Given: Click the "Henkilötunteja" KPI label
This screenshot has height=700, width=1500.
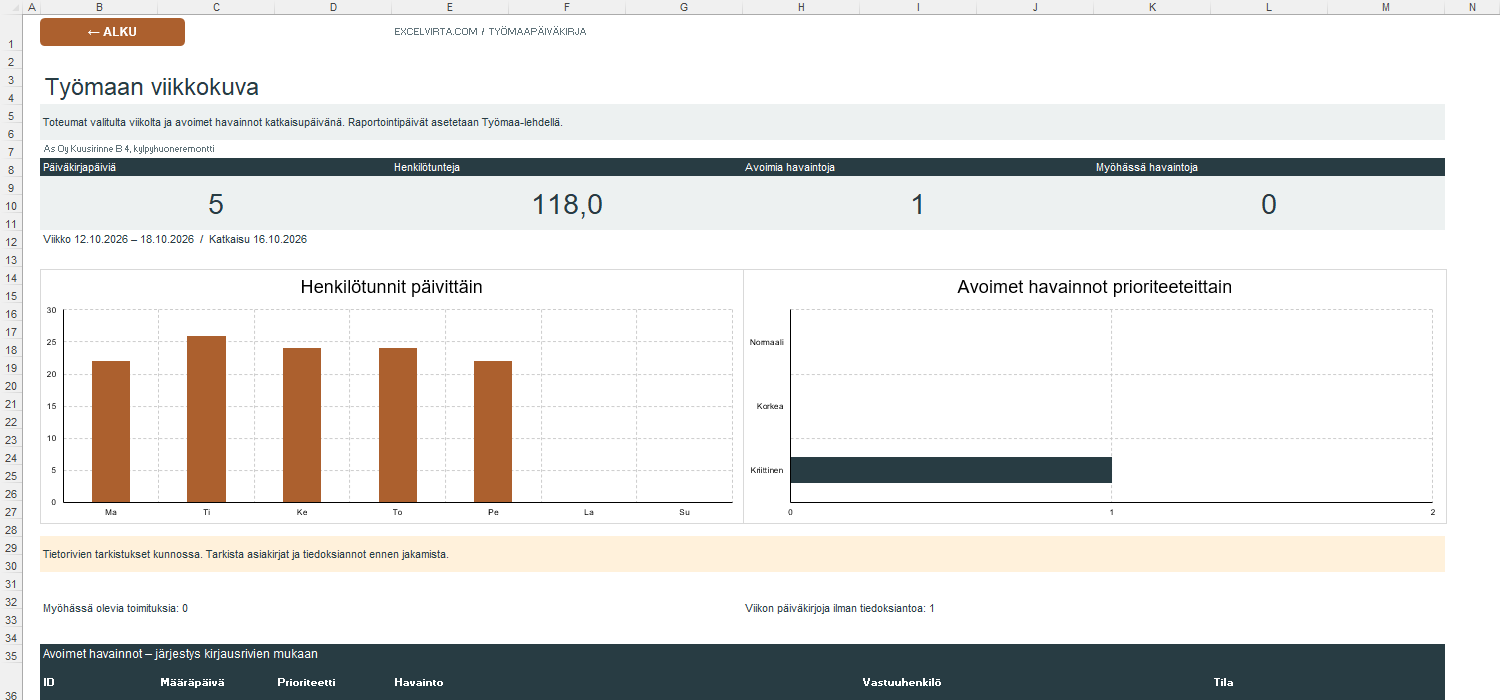Looking at the screenshot, I should click(427, 167).
